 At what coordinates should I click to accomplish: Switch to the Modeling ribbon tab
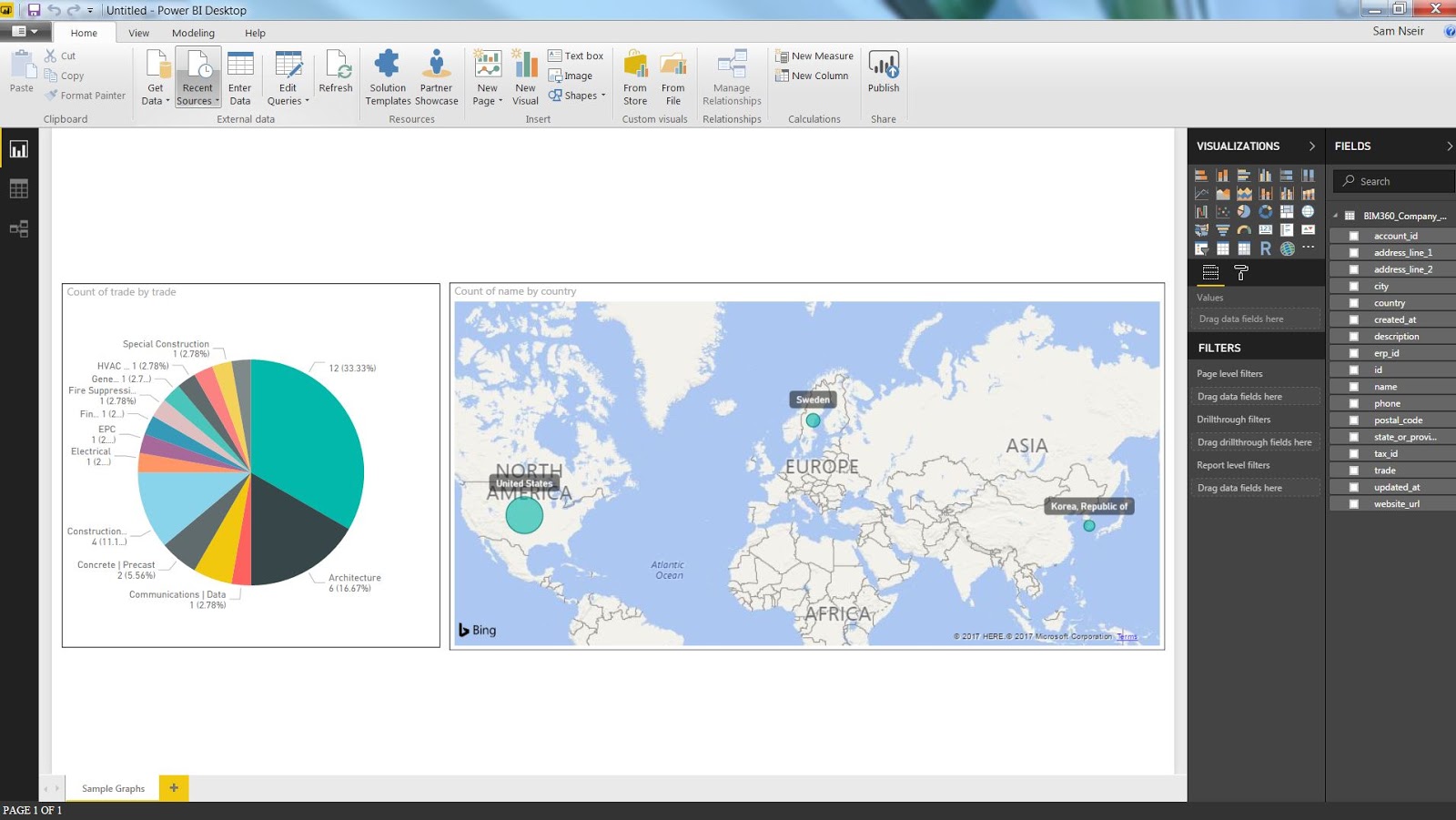(x=193, y=33)
